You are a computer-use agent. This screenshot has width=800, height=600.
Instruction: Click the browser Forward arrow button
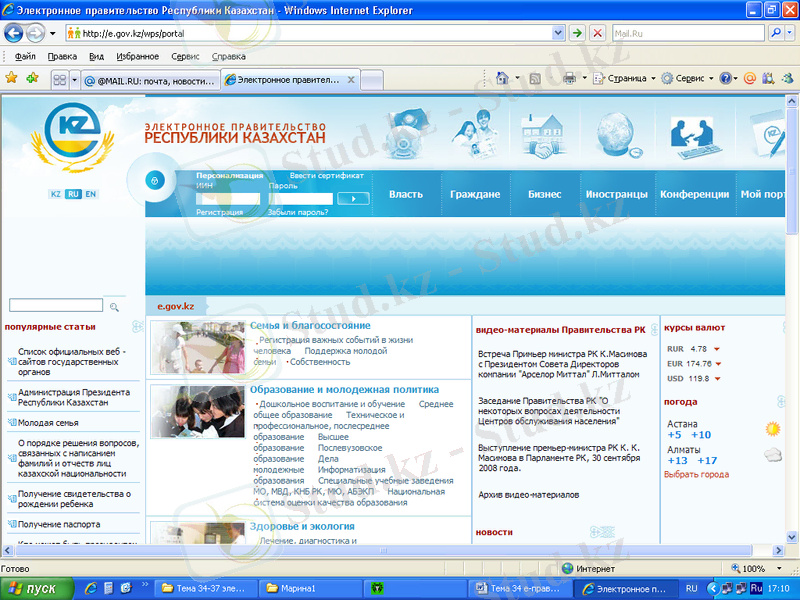[35, 34]
